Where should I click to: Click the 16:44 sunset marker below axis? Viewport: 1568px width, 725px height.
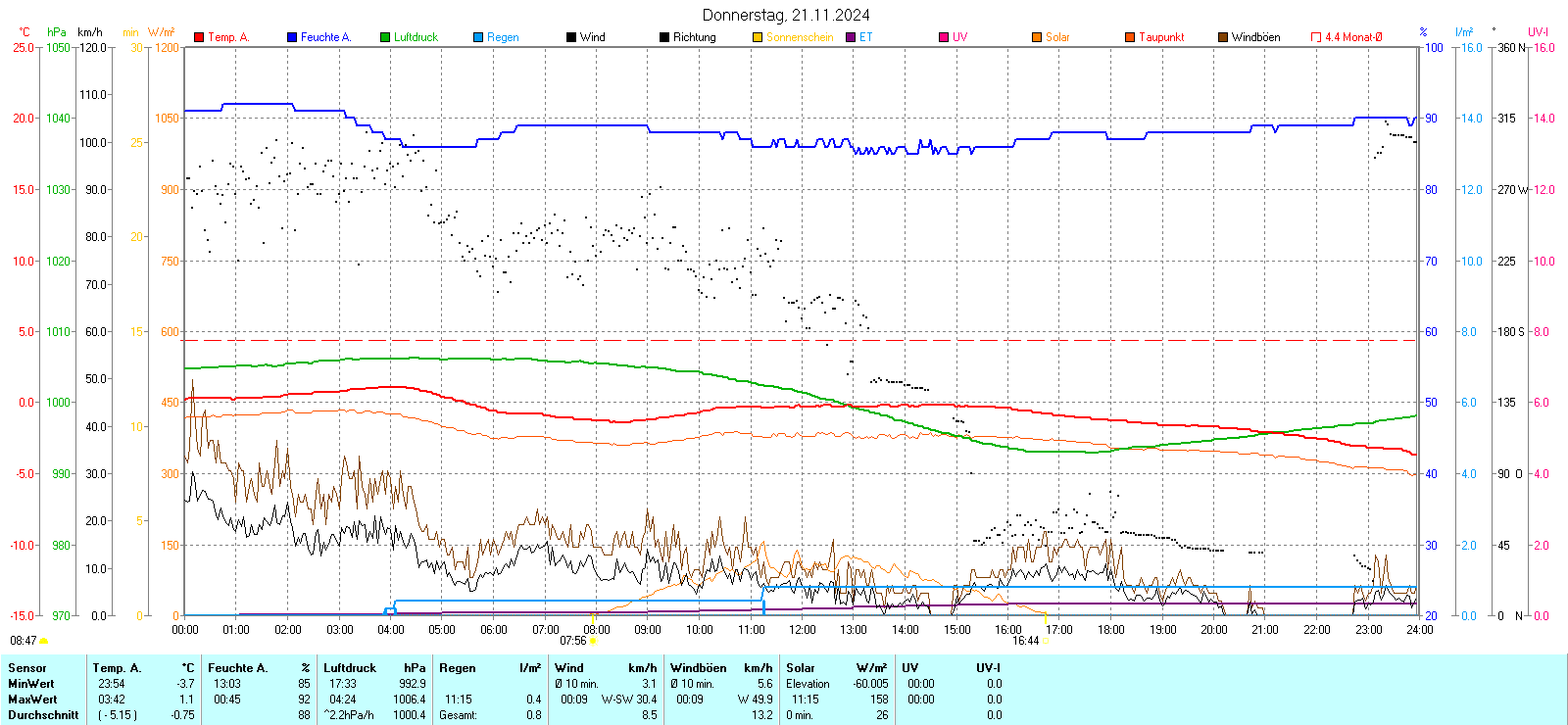pos(1025,641)
